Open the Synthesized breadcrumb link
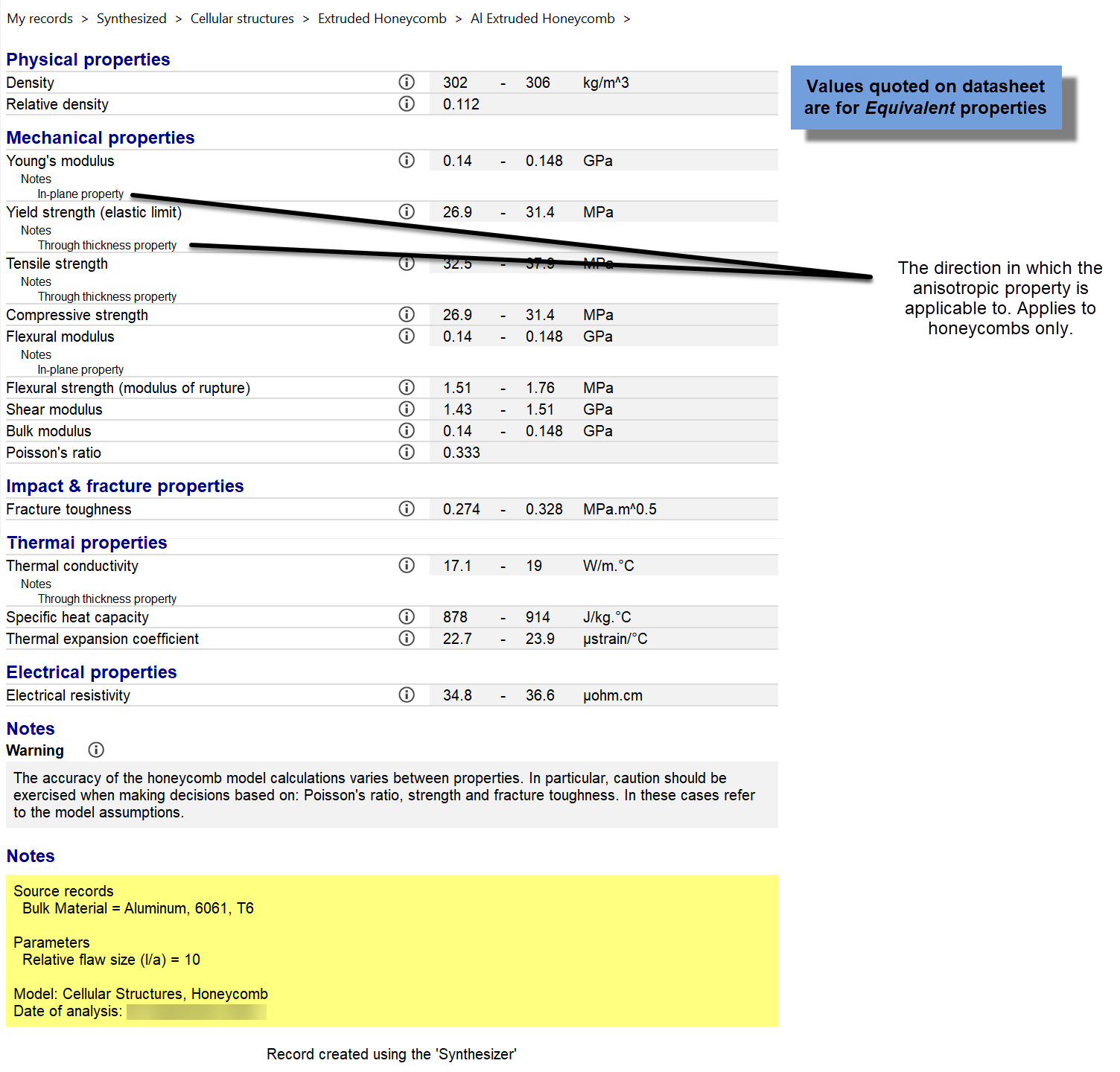This screenshot has width=1120, height=1072. point(132,19)
